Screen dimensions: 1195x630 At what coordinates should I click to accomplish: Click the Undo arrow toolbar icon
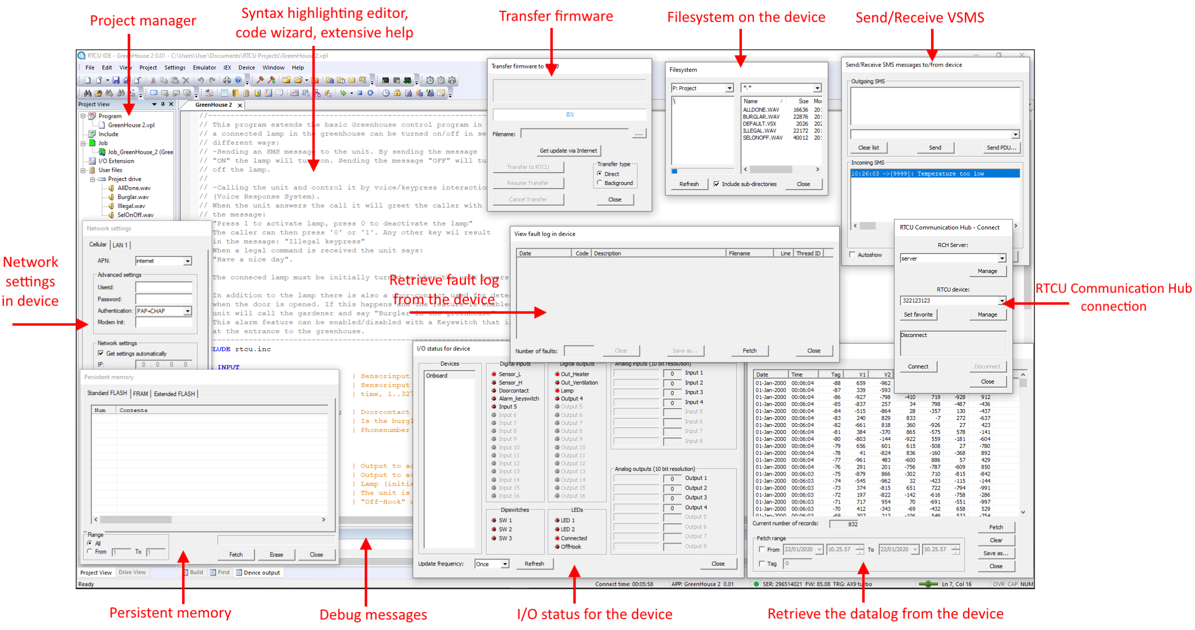200,80
